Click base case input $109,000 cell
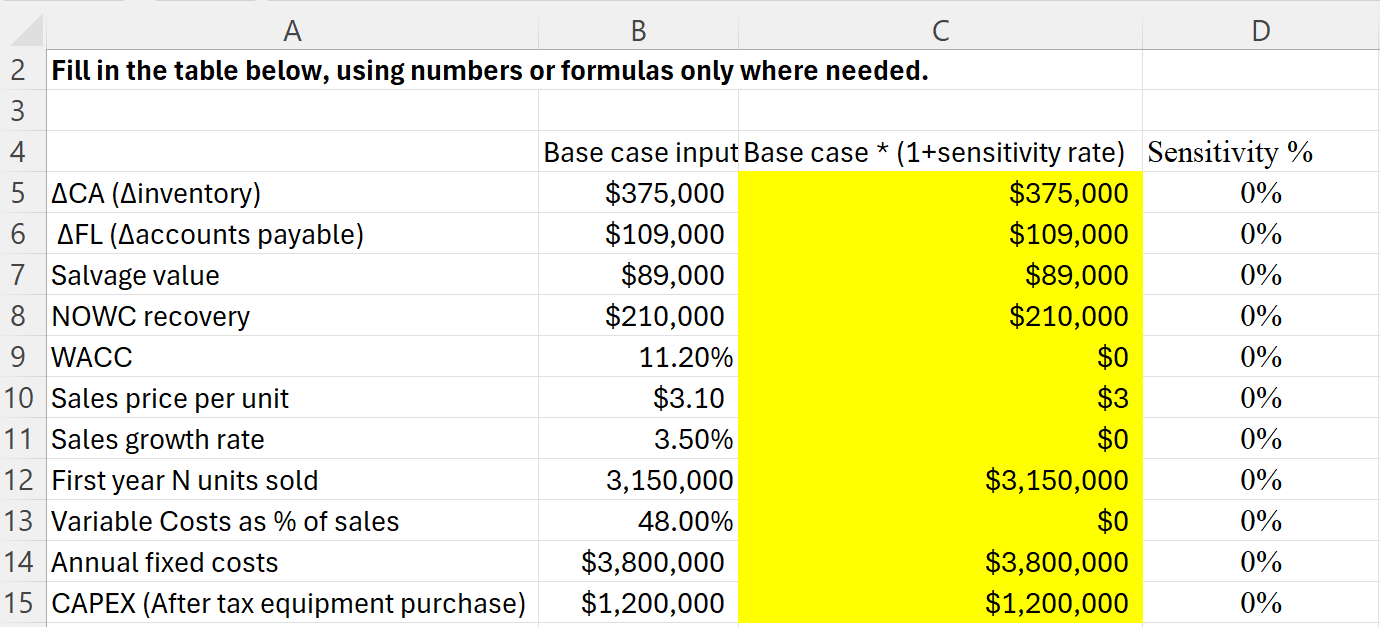The width and height of the screenshot is (1380, 627). [638, 234]
